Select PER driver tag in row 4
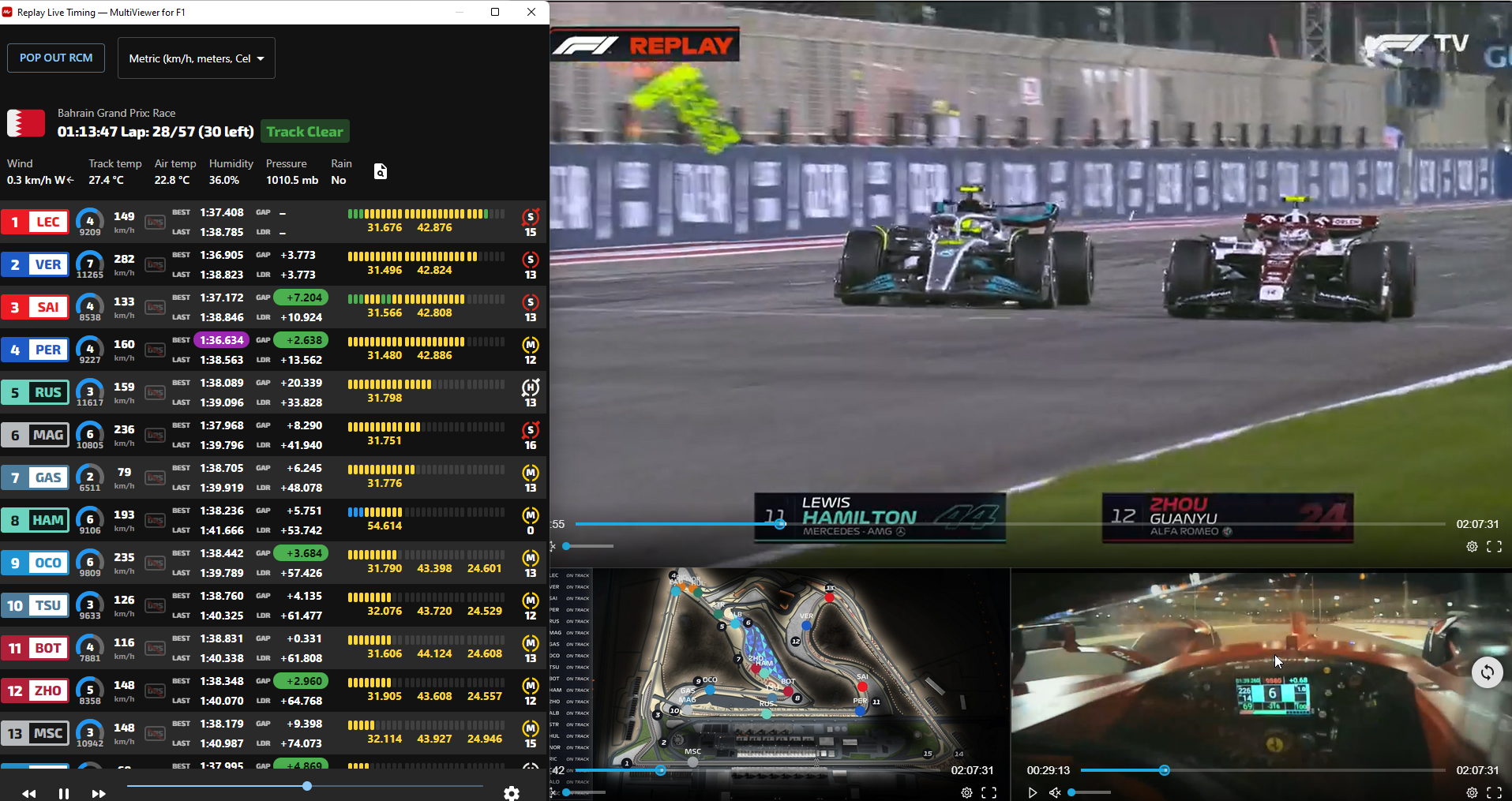 tap(36, 350)
